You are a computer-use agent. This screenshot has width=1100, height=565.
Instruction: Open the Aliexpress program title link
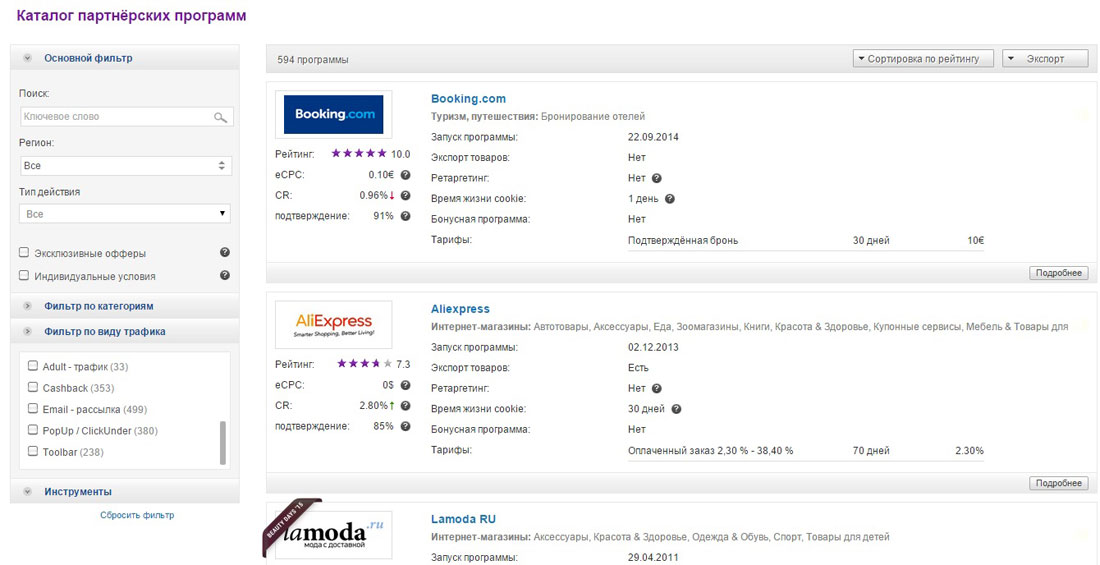[460, 309]
